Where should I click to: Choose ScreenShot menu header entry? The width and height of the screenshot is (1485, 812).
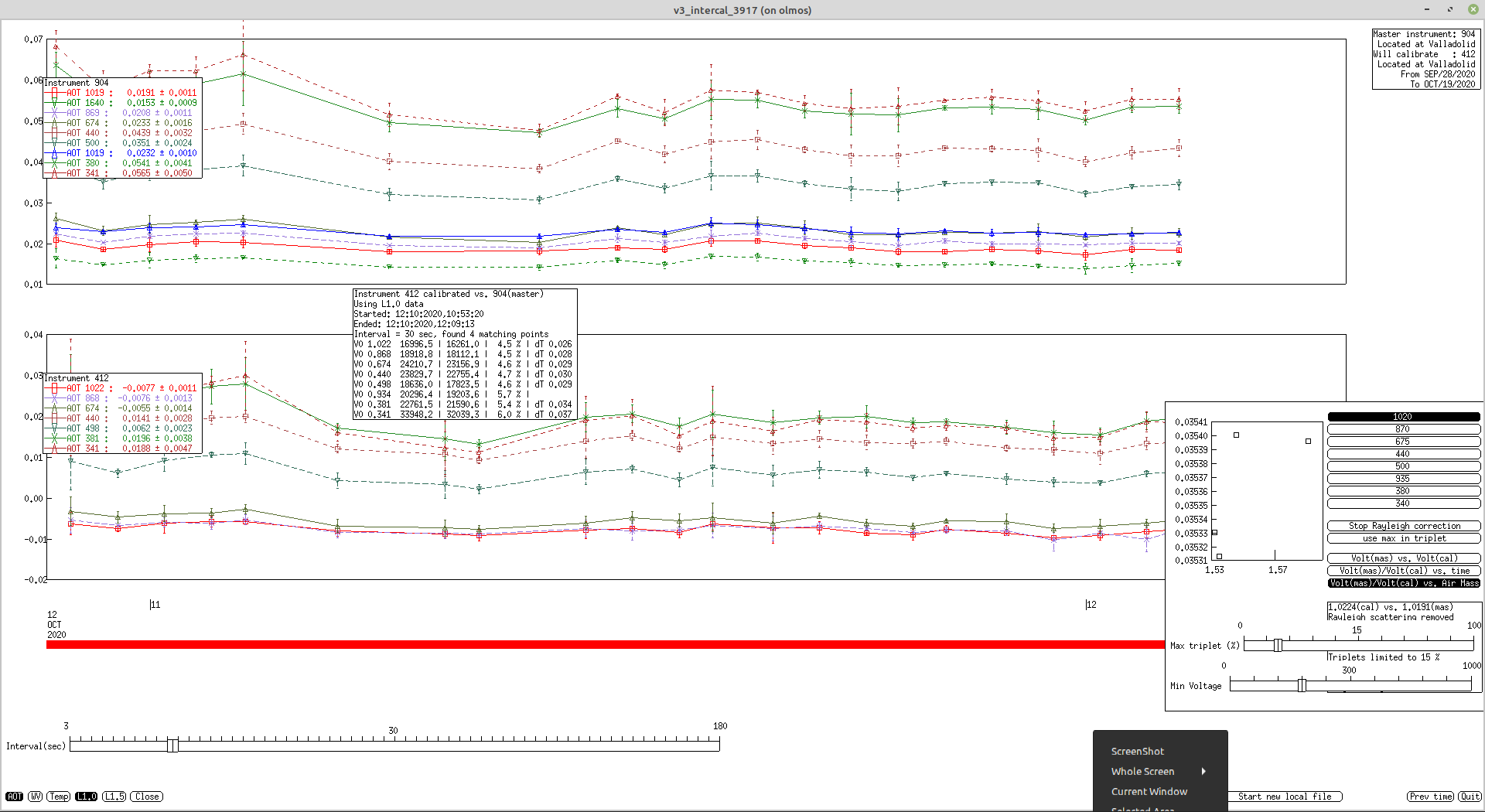point(1137,752)
